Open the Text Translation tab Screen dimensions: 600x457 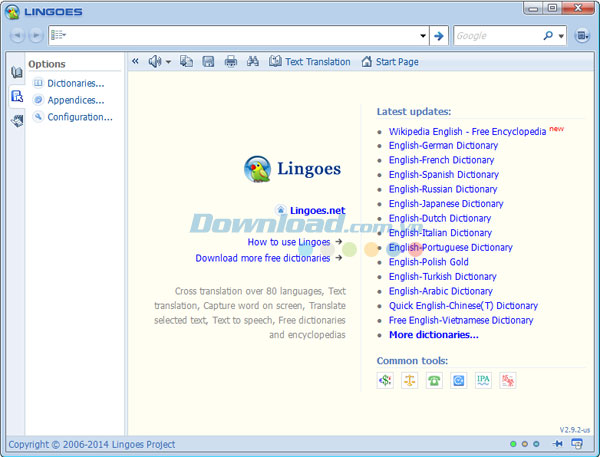310,62
